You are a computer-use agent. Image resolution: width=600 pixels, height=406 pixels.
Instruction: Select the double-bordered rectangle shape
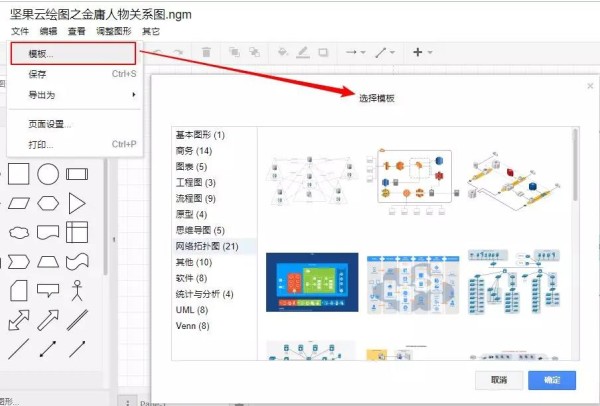click(x=77, y=174)
